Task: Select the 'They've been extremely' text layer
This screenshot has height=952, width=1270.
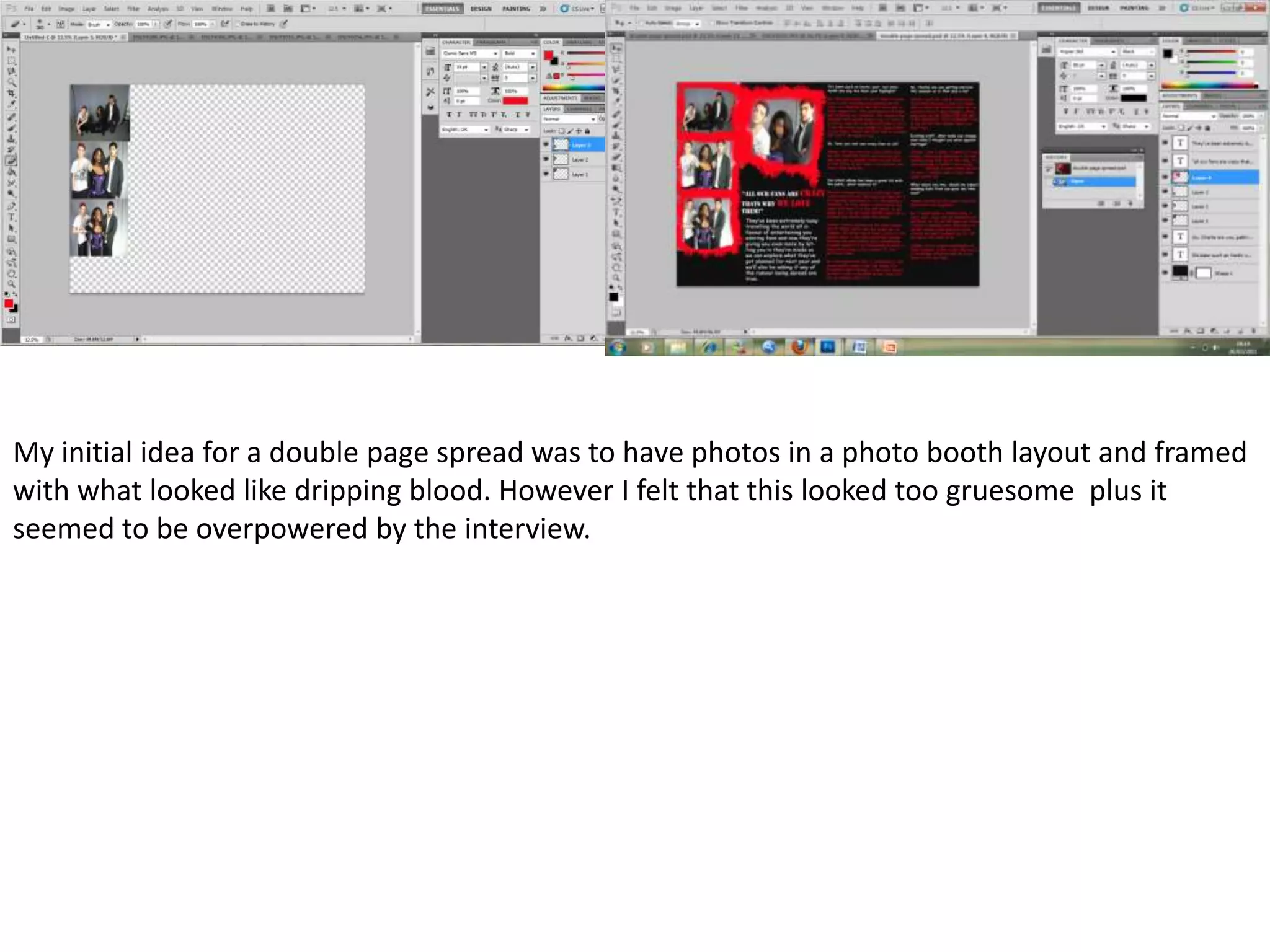Action: click(1220, 143)
